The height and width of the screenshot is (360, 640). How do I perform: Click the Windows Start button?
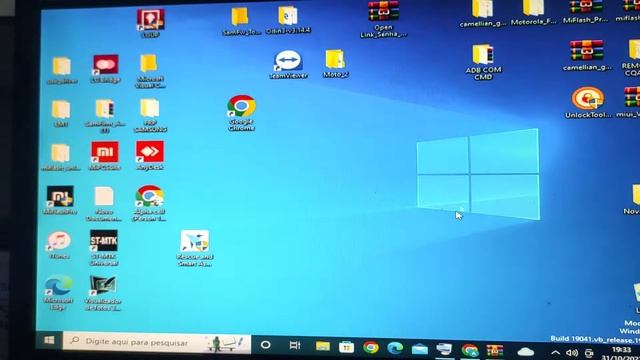49,340
